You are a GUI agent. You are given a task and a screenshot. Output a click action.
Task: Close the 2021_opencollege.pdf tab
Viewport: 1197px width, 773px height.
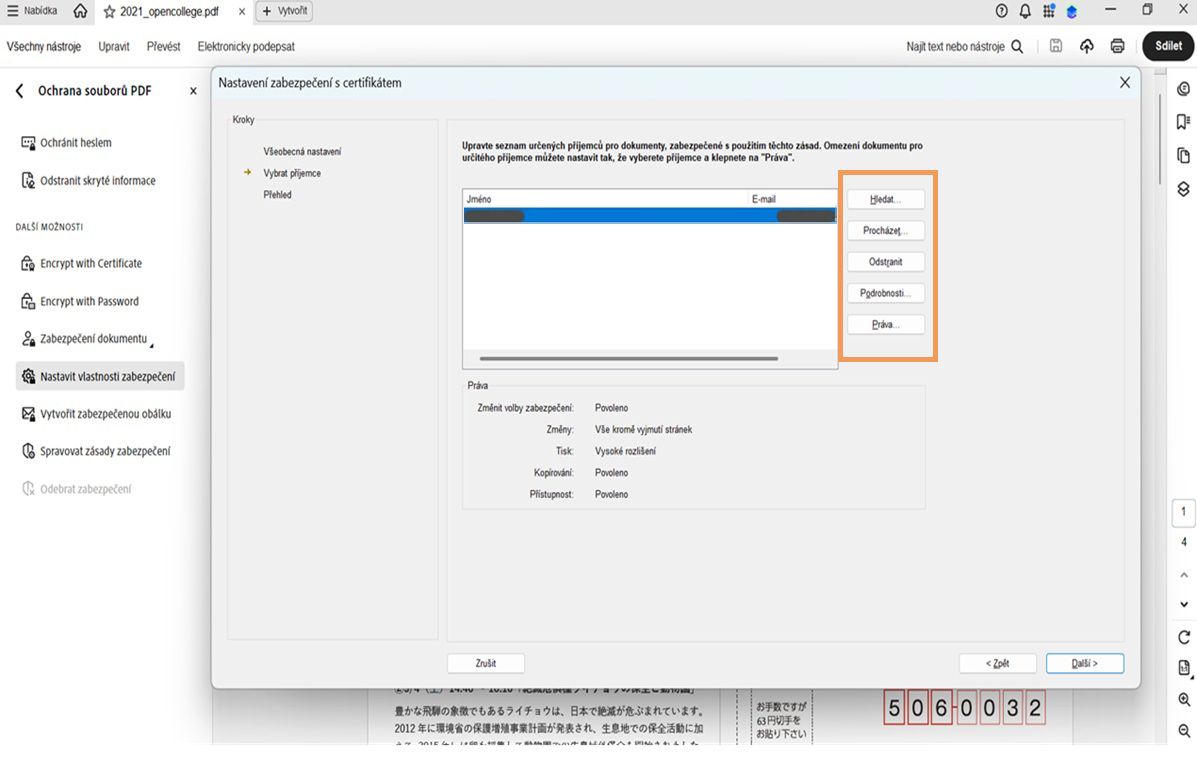(x=241, y=11)
